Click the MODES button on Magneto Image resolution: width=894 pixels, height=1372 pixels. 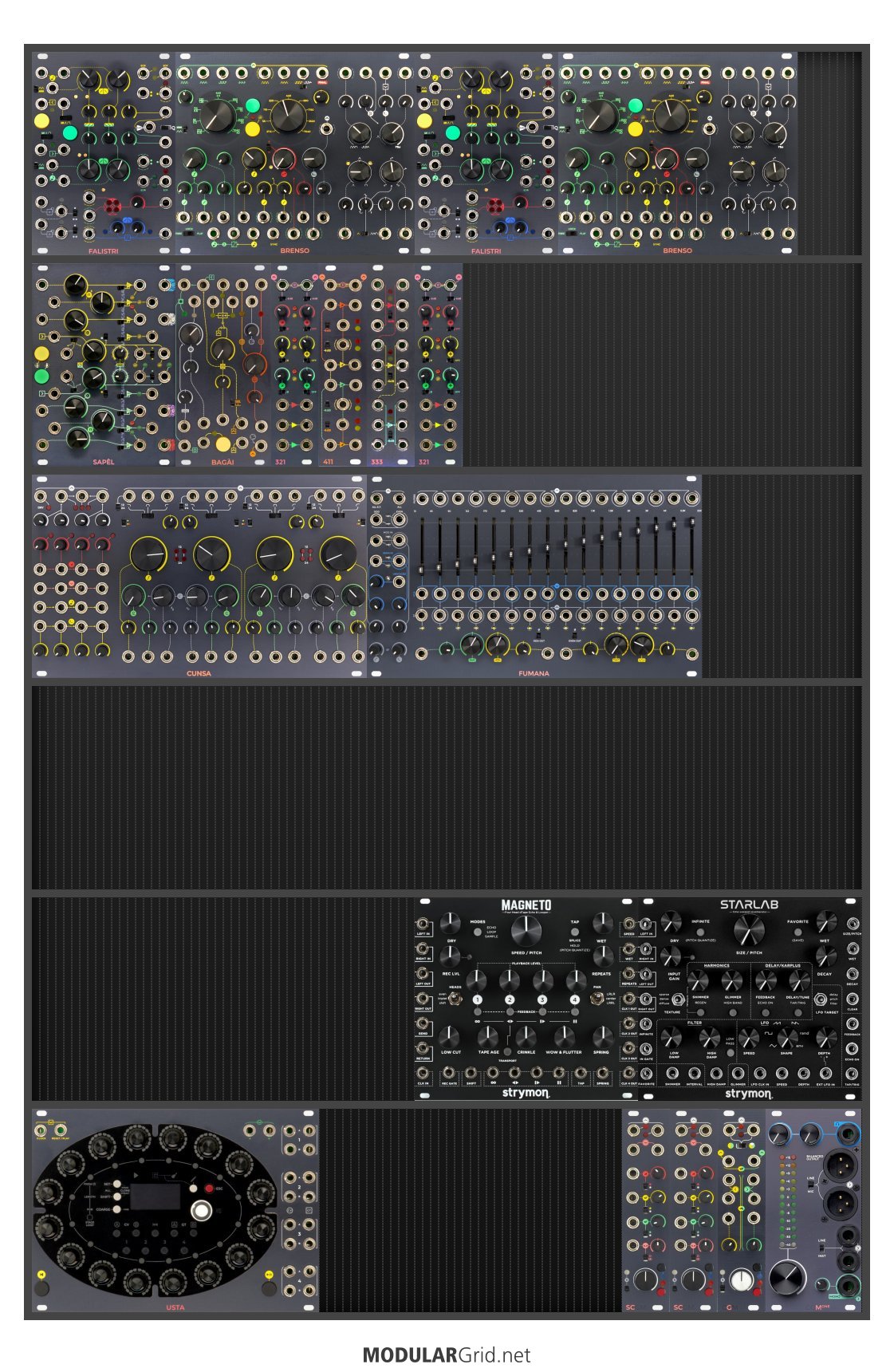click(x=477, y=932)
